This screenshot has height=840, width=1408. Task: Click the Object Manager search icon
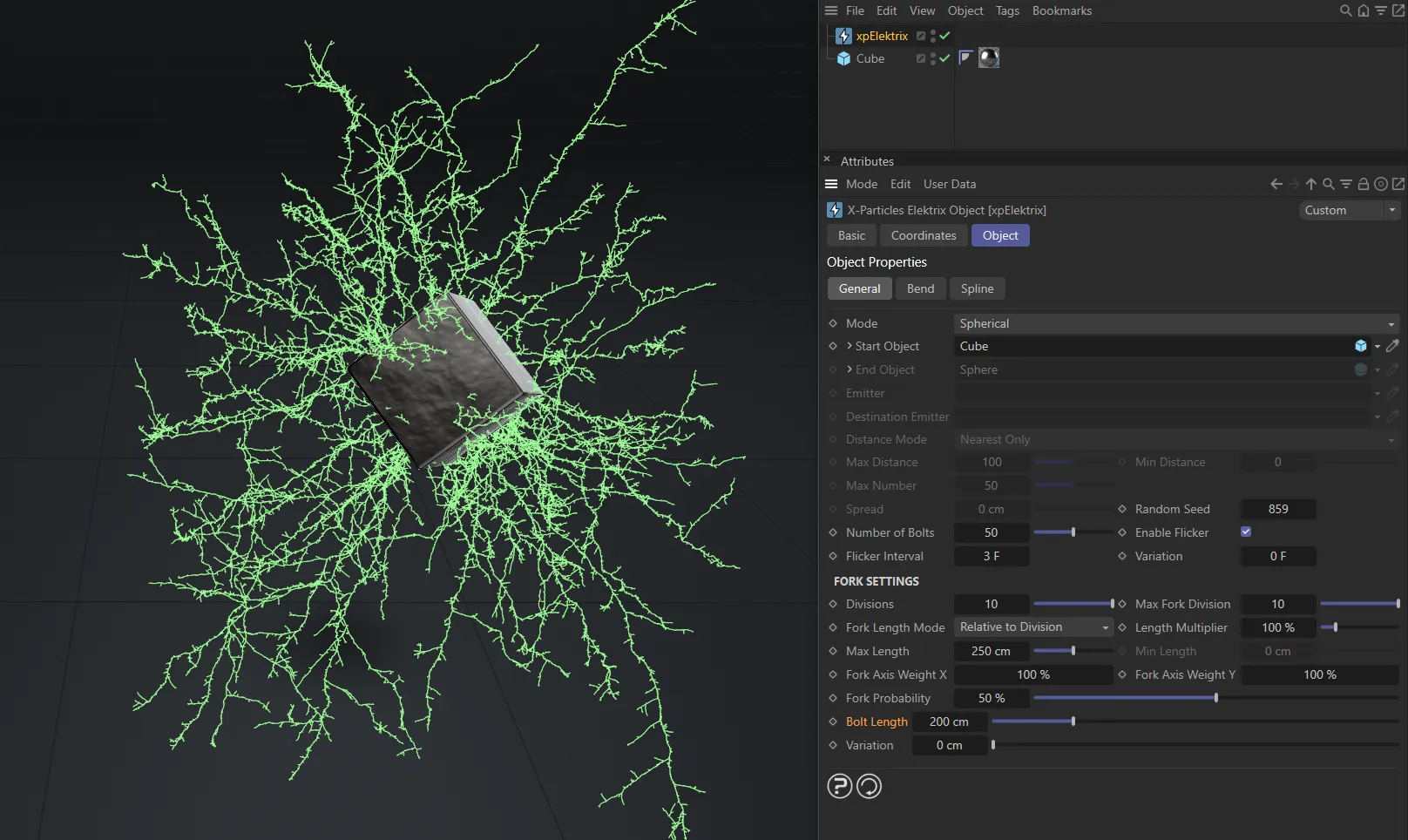(x=1345, y=10)
